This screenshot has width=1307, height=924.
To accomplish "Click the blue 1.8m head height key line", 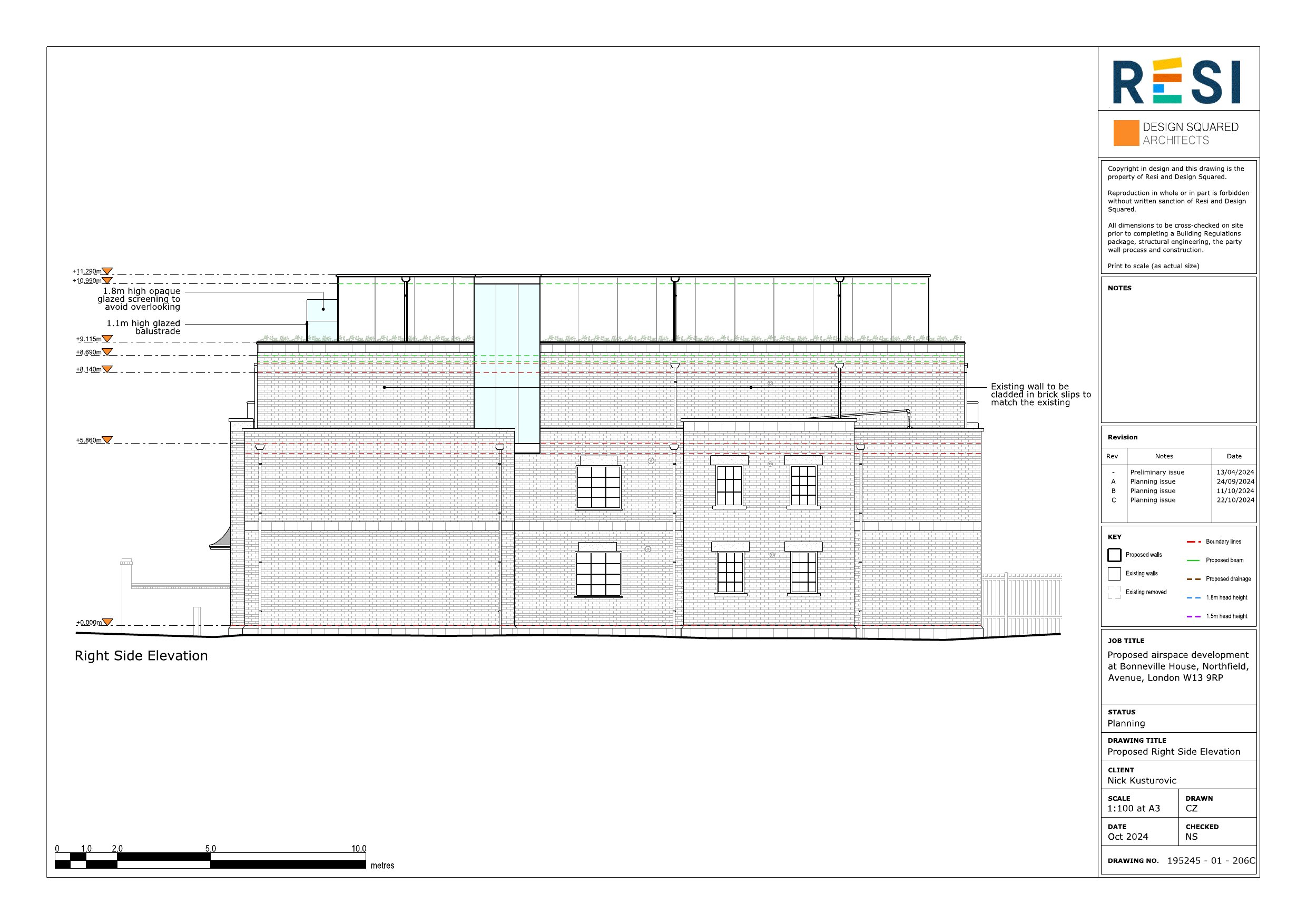I will pos(1193,598).
